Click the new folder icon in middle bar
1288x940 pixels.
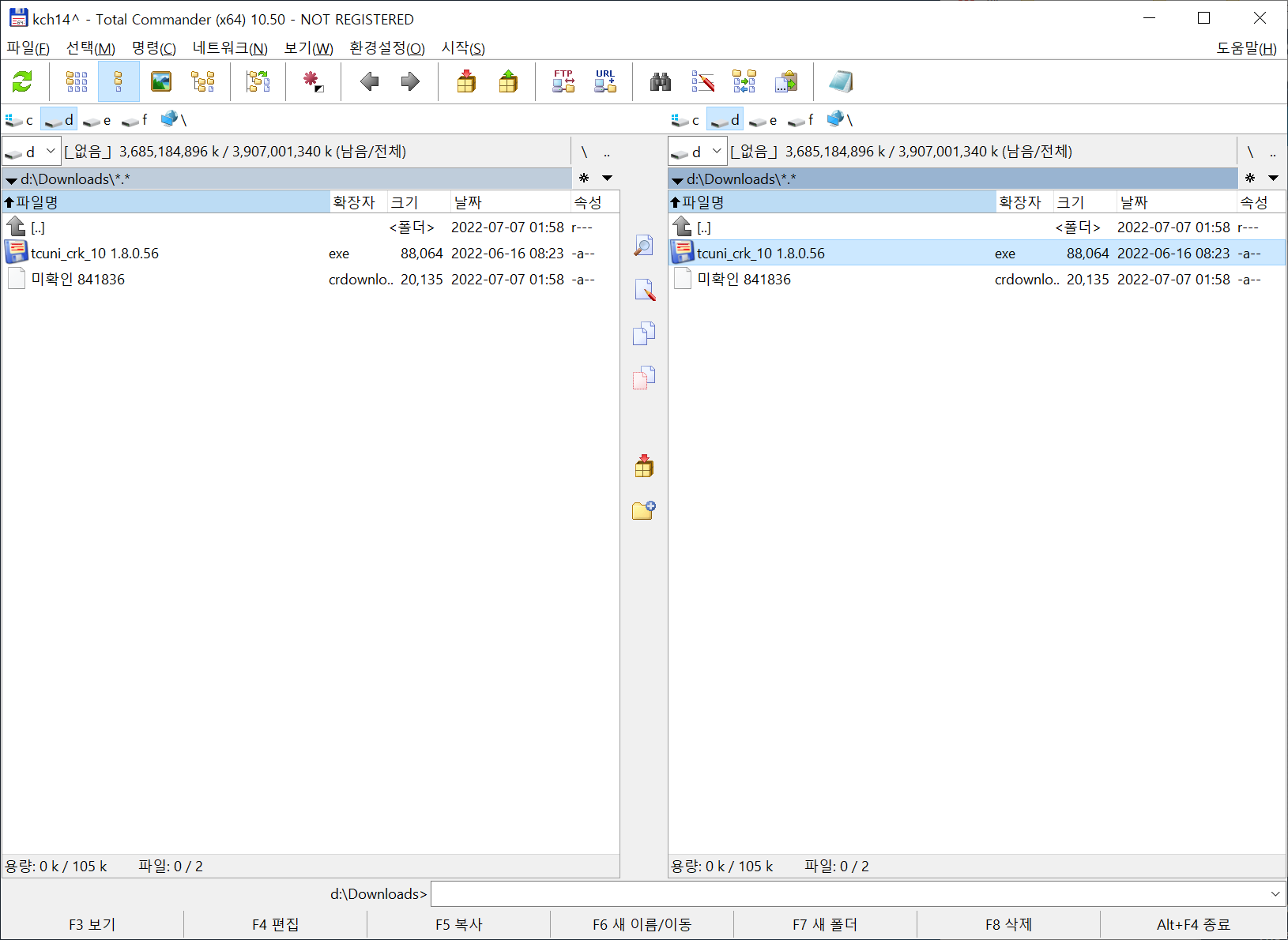pos(644,510)
